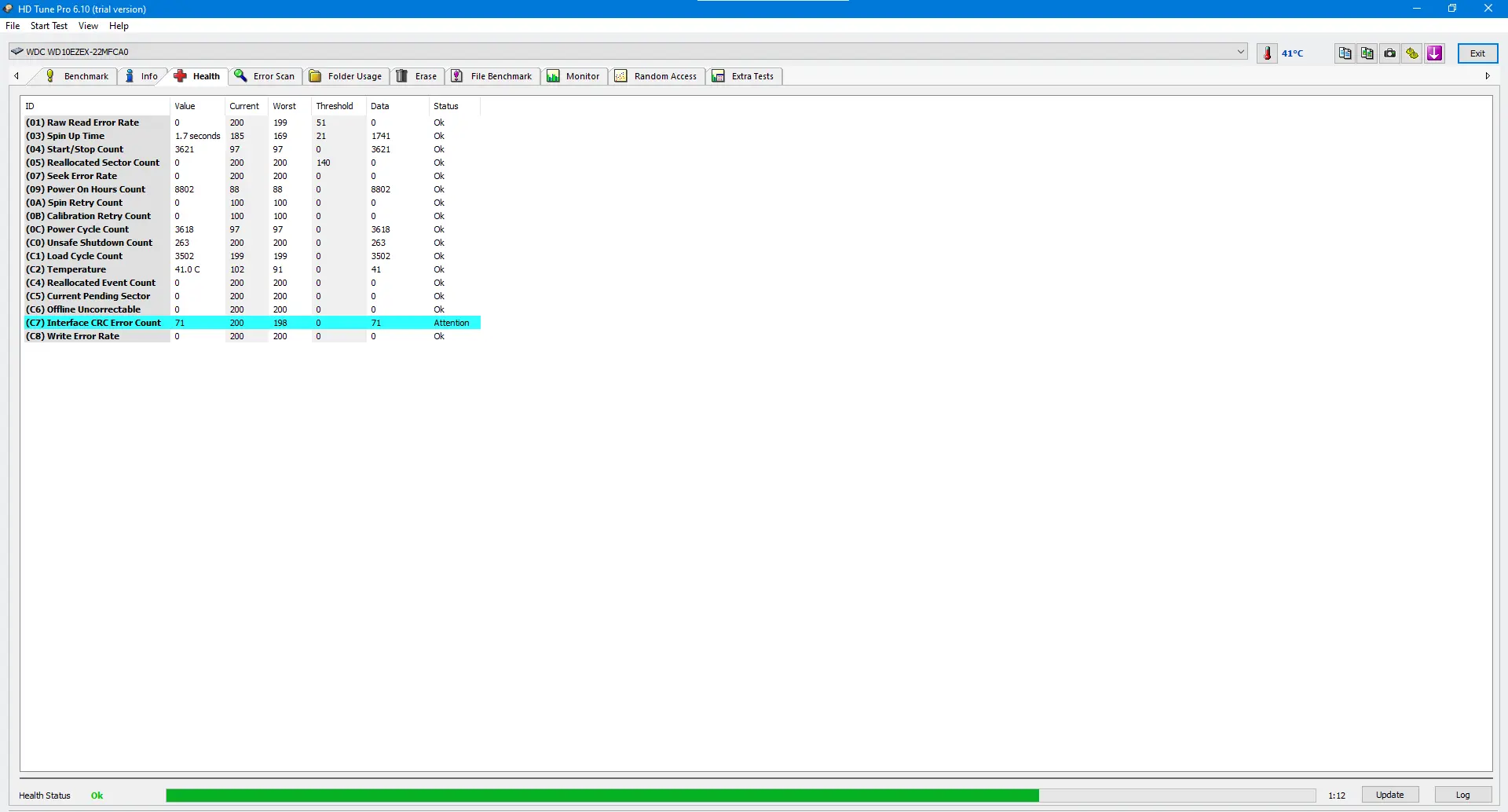Viewport: 1508px width, 812px height.
Task: Copy info to clipboard as text icon
Action: [x=1345, y=53]
